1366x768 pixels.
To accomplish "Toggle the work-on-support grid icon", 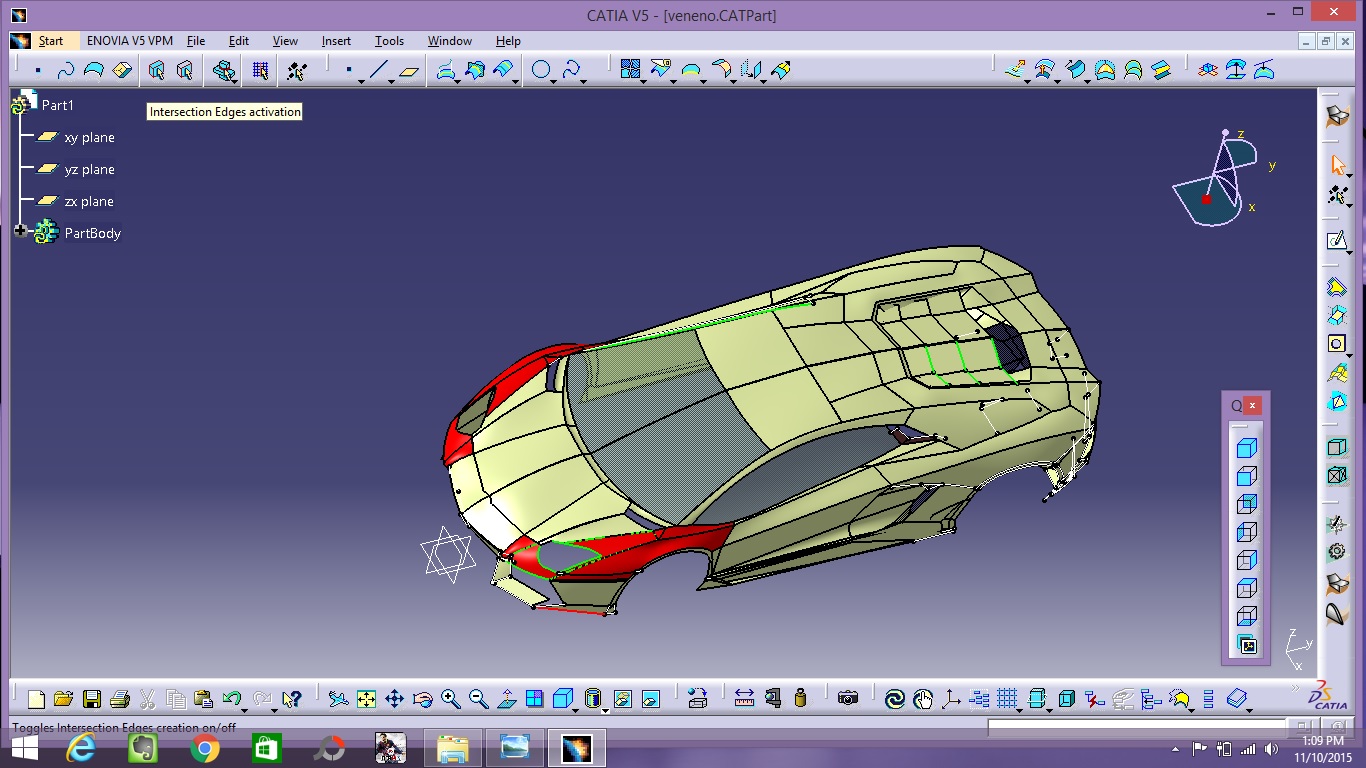I will pyautogui.click(x=1007, y=699).
